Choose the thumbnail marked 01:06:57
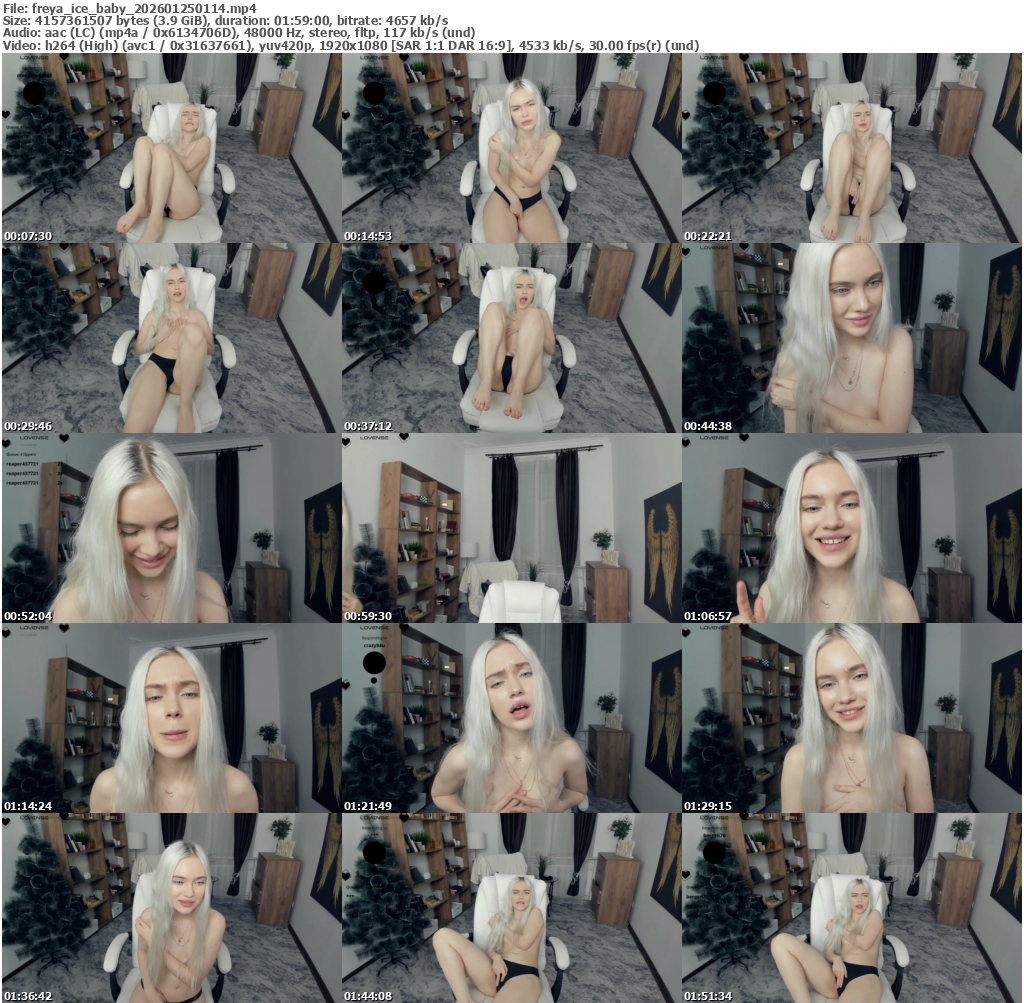Screen dimensions: 1024x1003 (851, 528)
